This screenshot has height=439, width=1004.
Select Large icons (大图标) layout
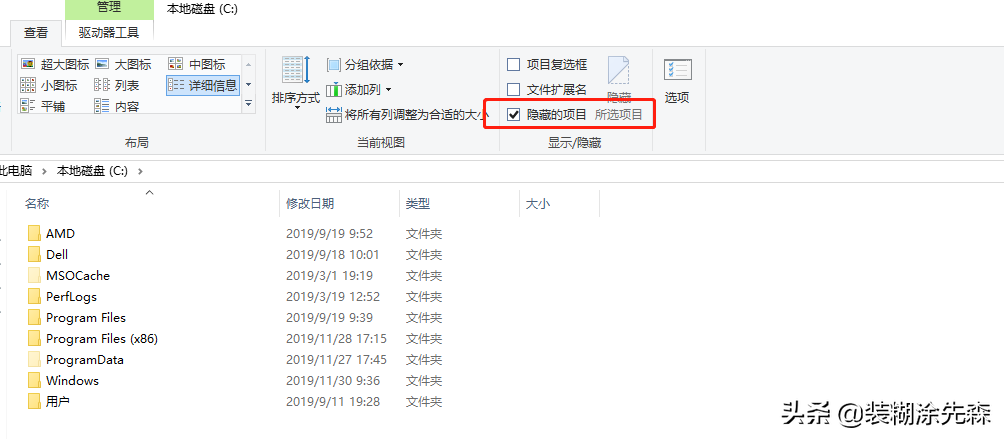point(123,64)
